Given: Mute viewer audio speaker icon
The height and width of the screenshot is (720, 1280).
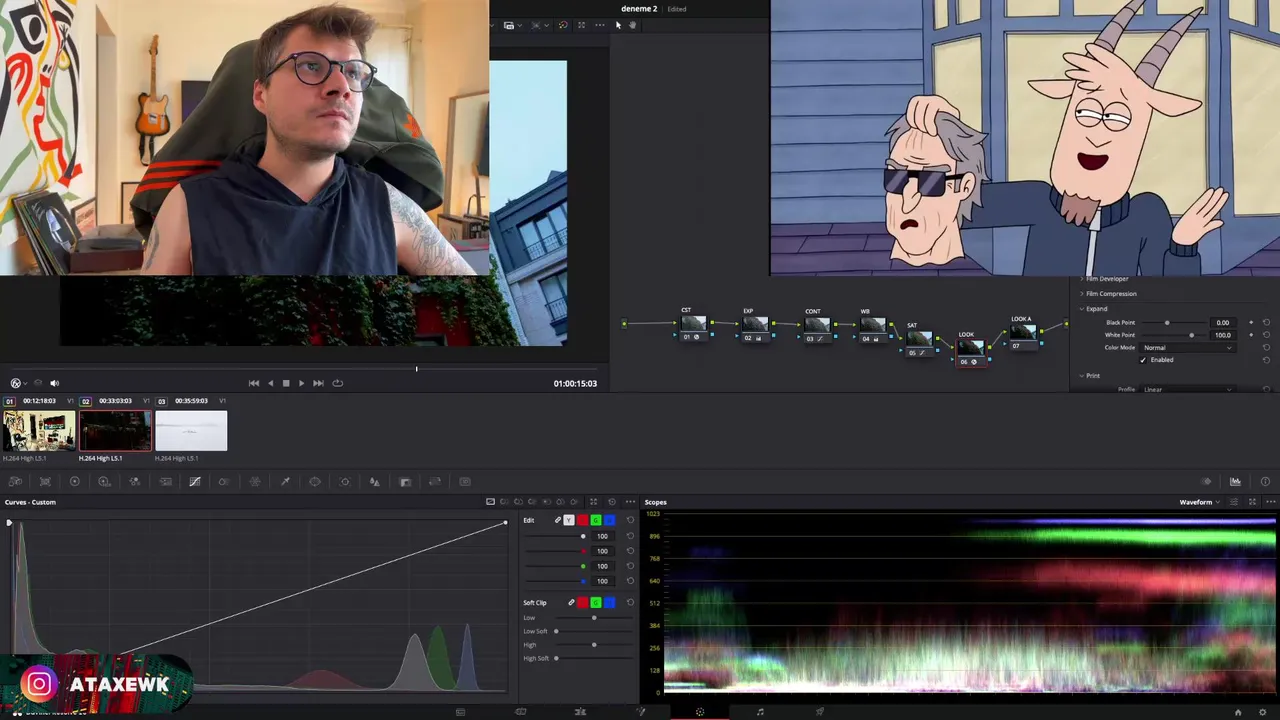Looking at the screenshot, I should click(54, 383).
